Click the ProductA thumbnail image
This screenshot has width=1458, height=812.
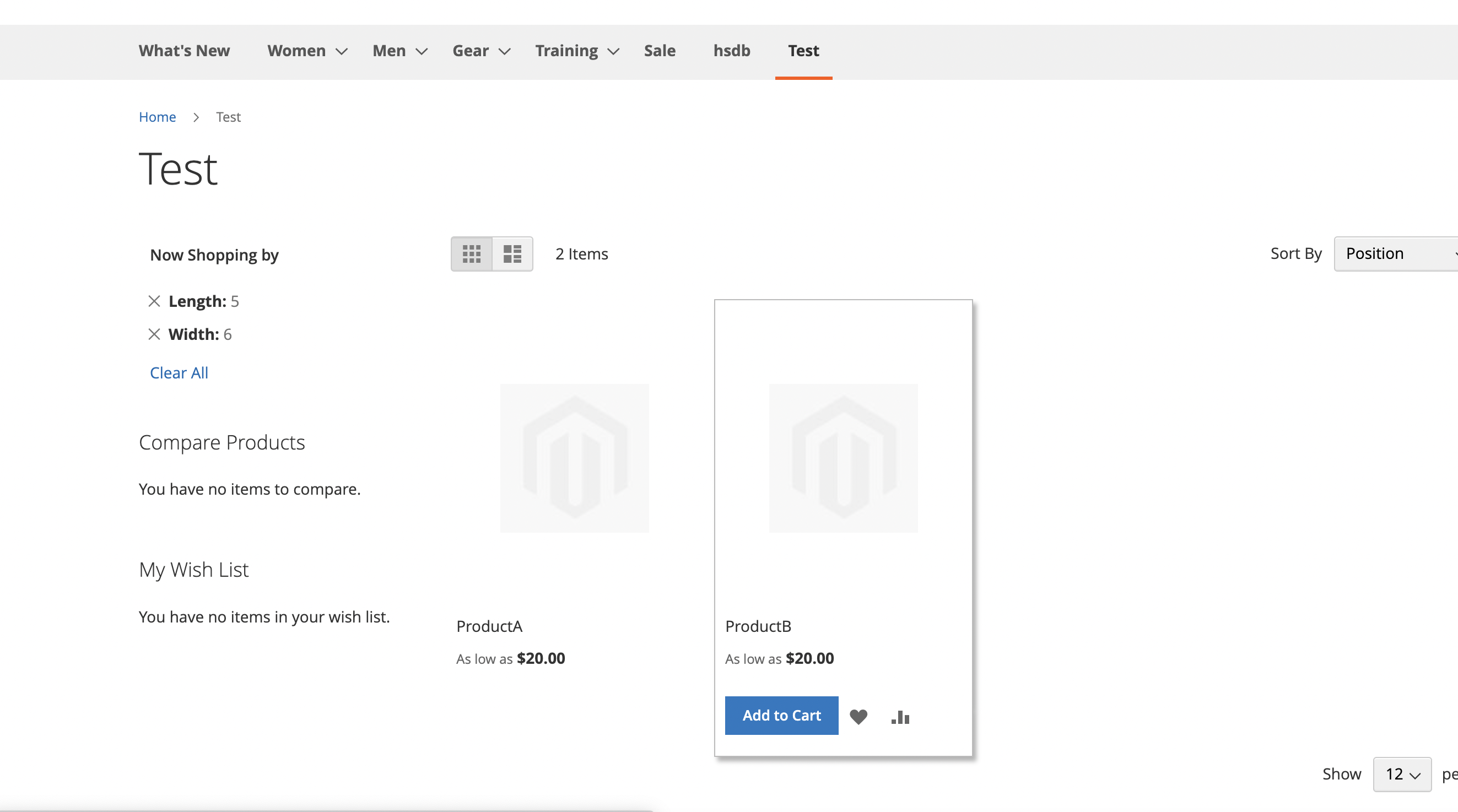(575, 458)
